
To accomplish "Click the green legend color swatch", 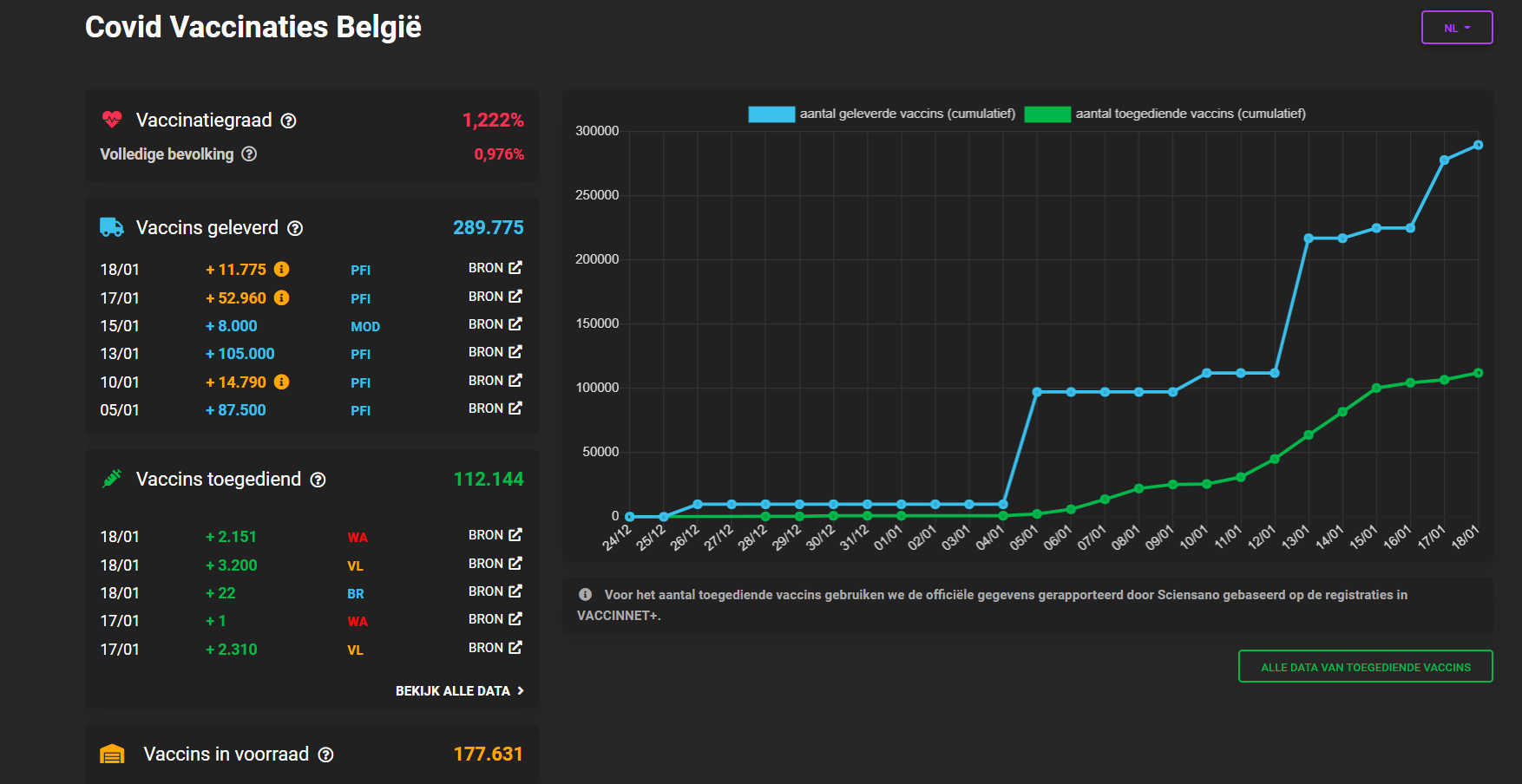I will pyautogui.click(x=1047, y=114).
